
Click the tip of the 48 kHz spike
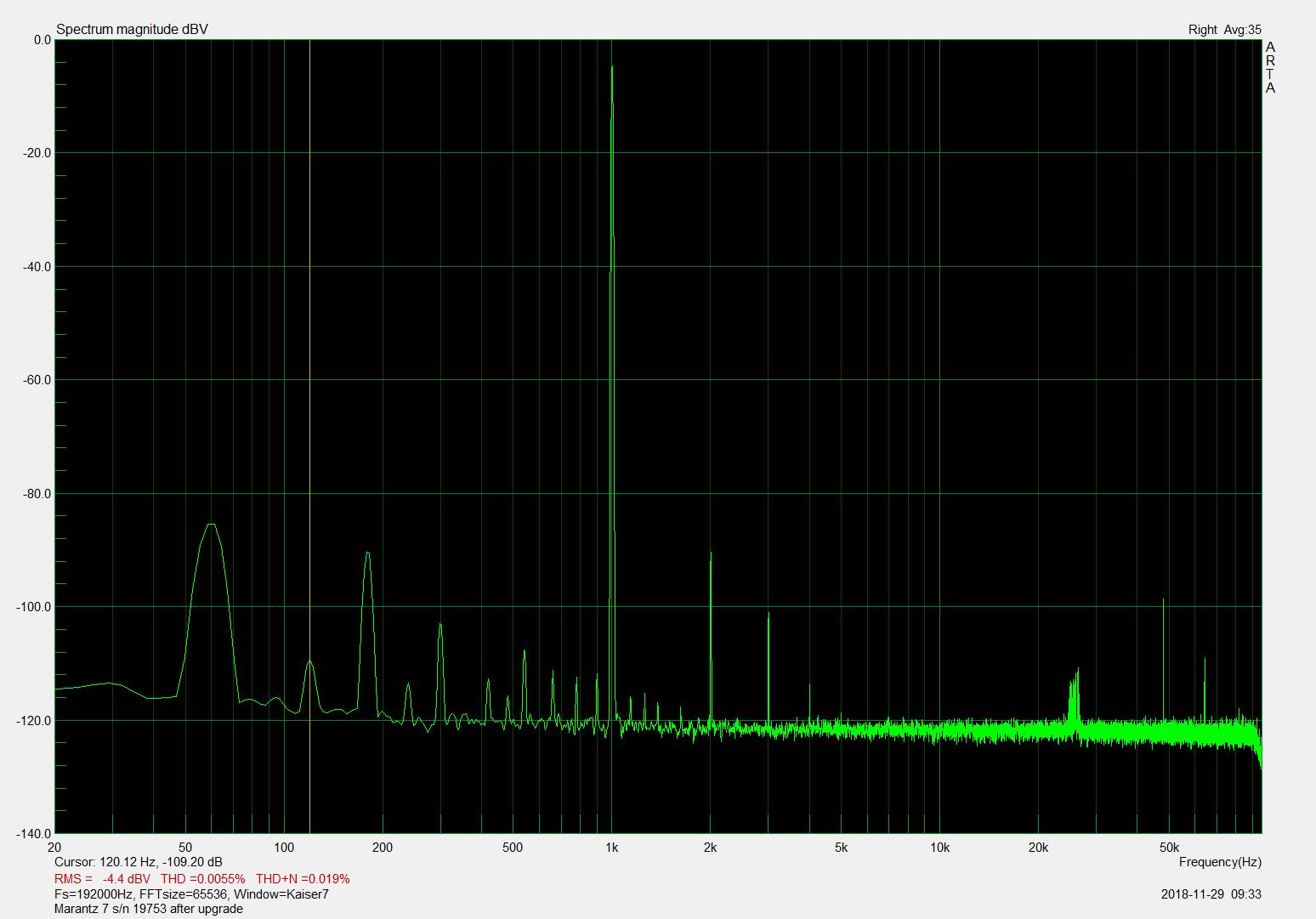1163,600
